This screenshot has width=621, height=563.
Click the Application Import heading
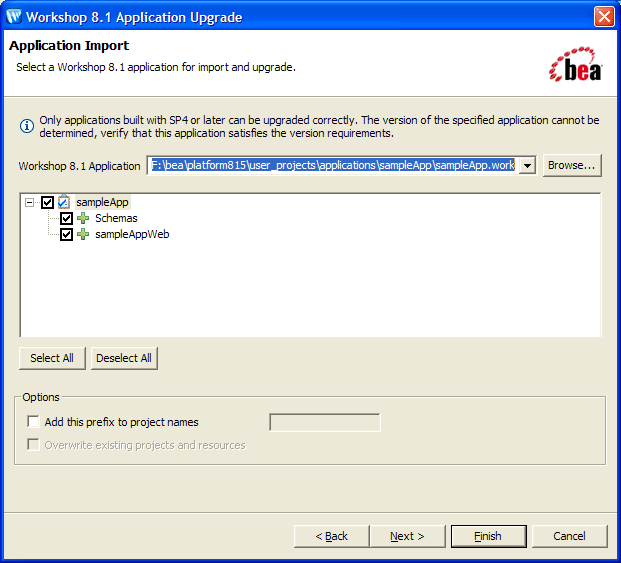[69, 46]
